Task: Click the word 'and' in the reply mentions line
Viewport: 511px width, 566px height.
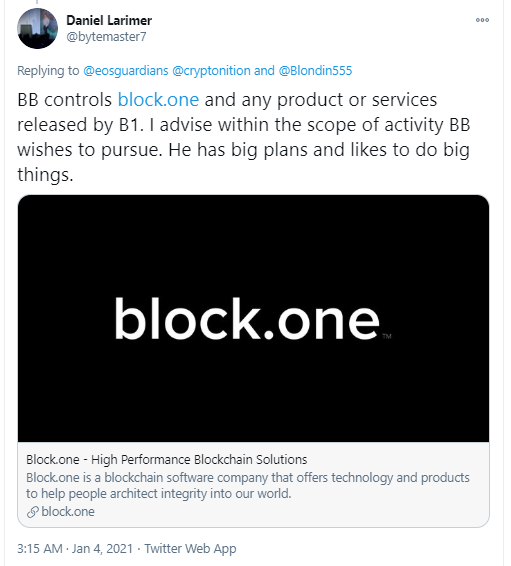Action: [264, 70]
